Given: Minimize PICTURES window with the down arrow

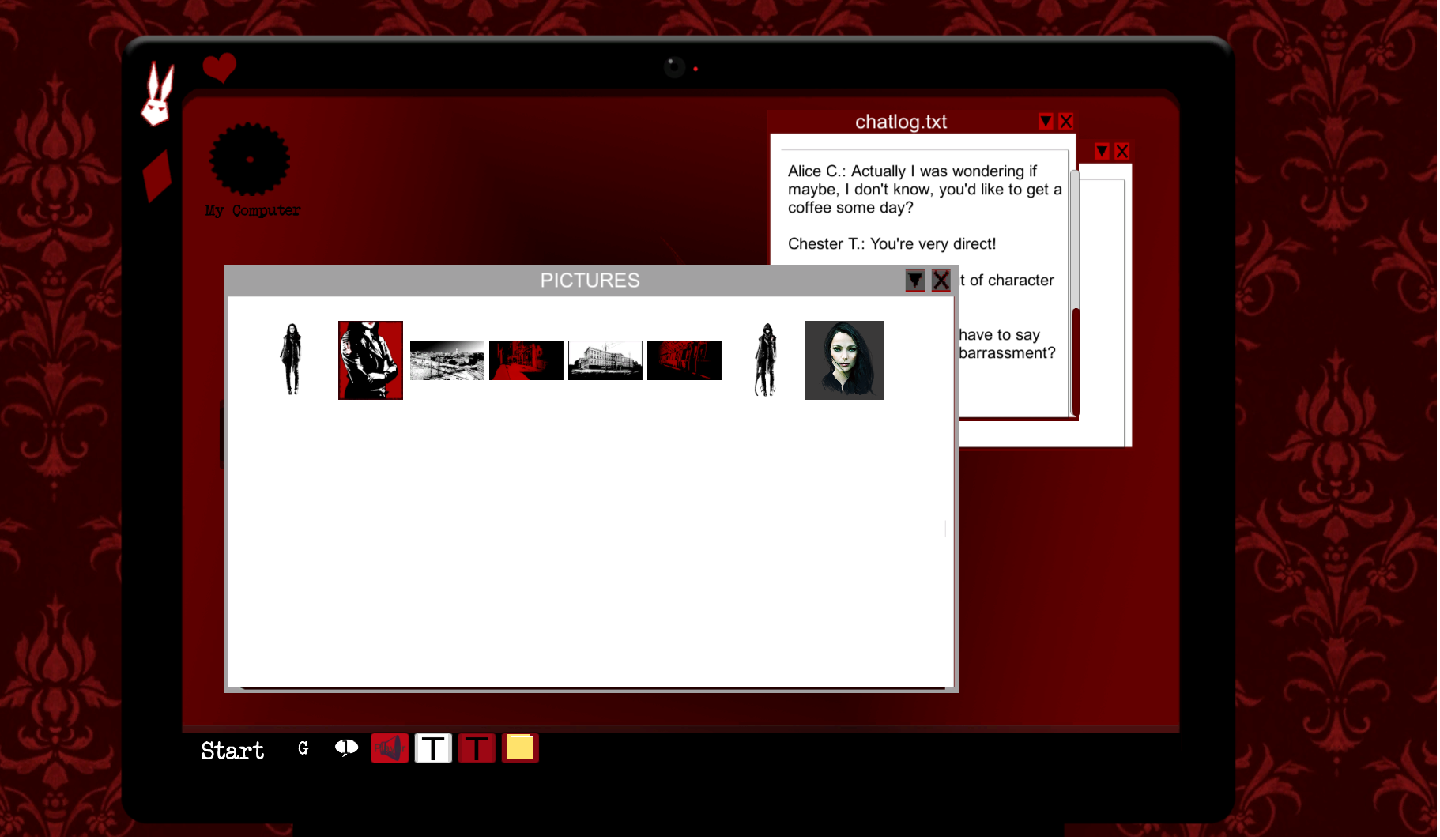Looking at the screenshot, I should pyautogui.click(x=914, y=280).
